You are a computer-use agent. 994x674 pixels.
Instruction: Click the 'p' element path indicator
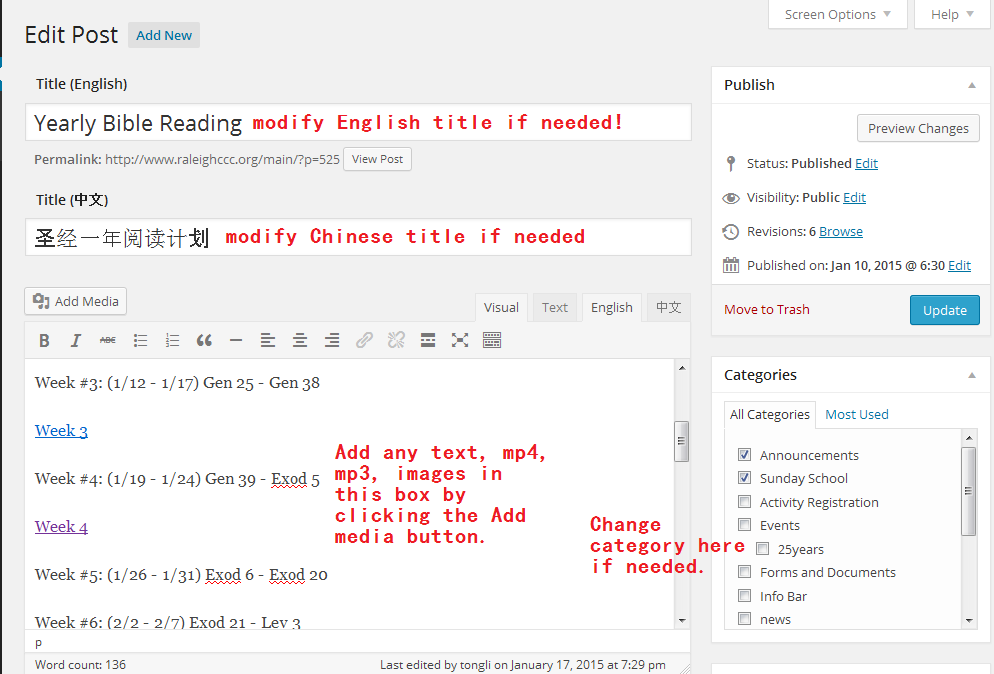[39, 642]
